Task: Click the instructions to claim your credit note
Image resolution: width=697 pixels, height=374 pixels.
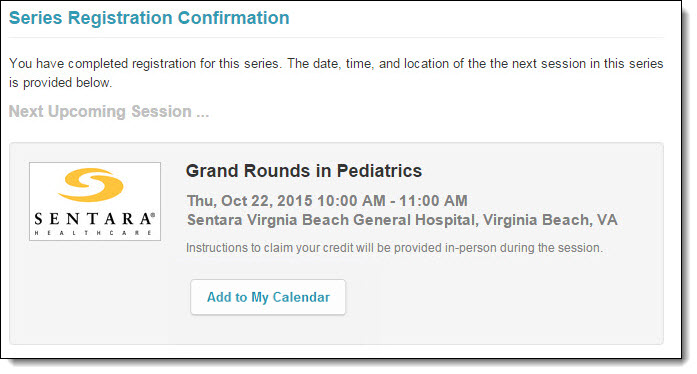Action: click(394, 248)
